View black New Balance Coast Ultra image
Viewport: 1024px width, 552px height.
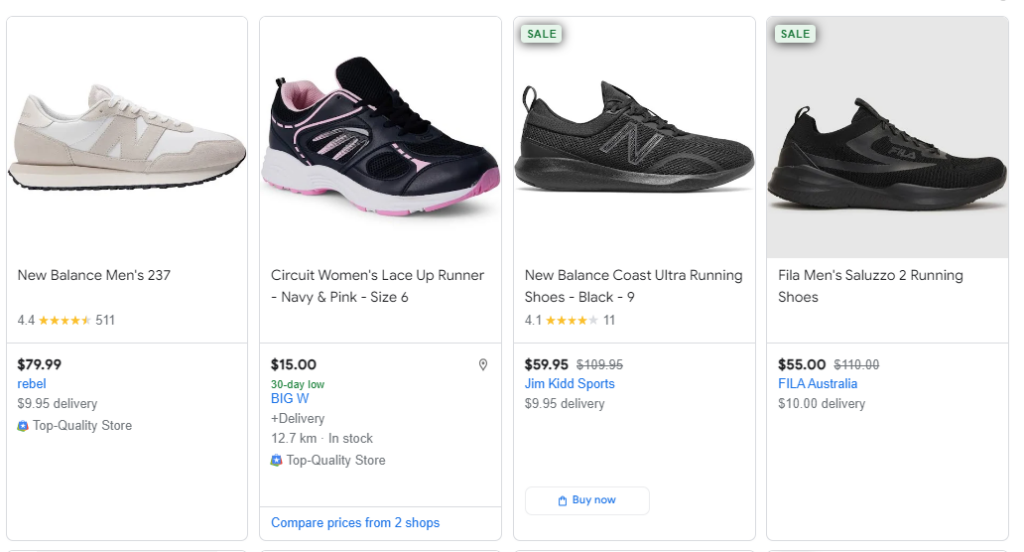point(634,138)
